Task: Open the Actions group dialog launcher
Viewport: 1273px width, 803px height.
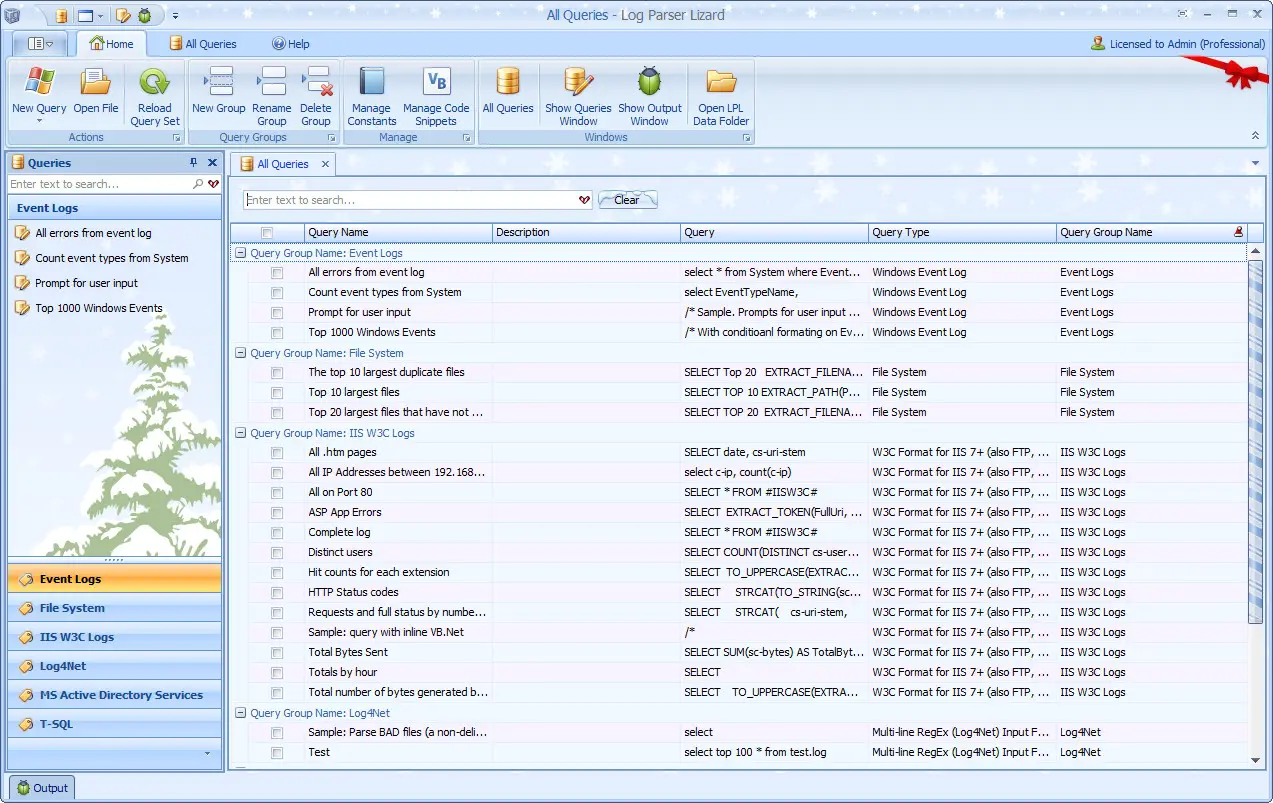Action: [176, 138]
